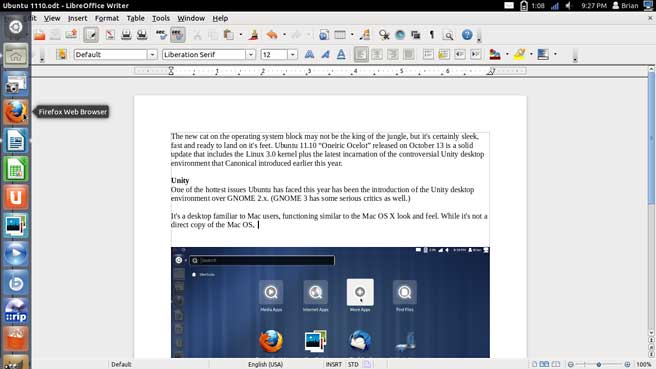This screenshot has height=369, width=656.
Task: Click in the font name field
Action: pos(204,54)
